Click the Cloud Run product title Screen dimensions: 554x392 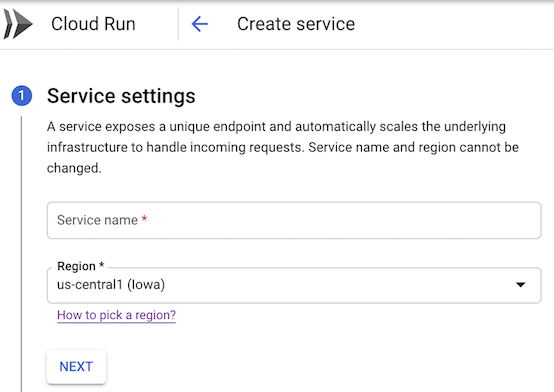pos(93,24)
